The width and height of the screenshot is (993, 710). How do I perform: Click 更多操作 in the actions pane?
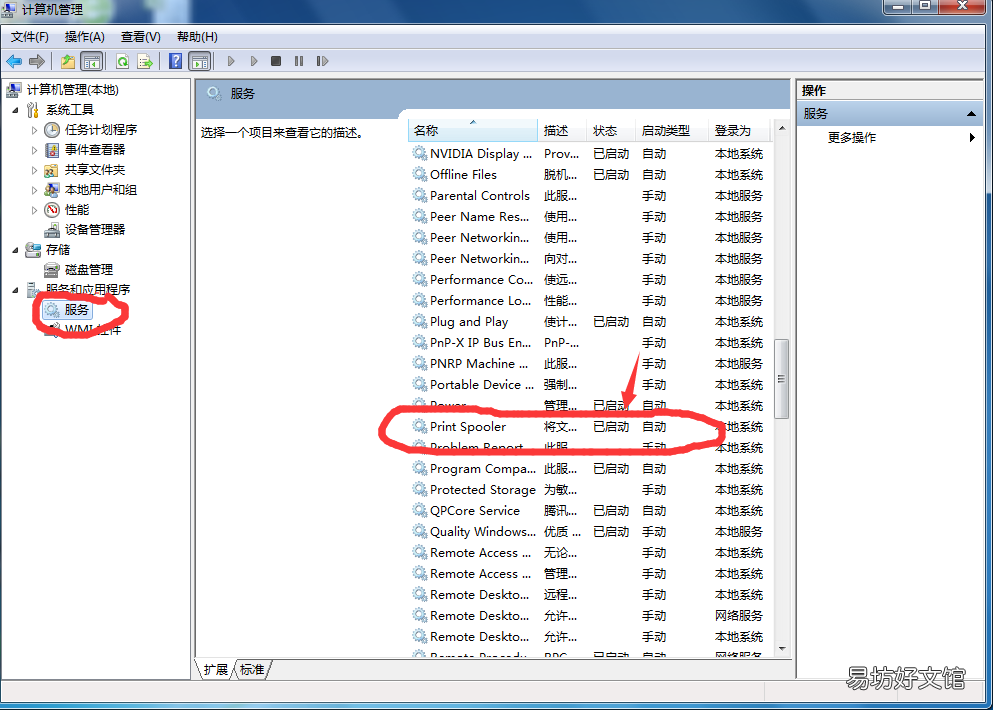[852, 137]
